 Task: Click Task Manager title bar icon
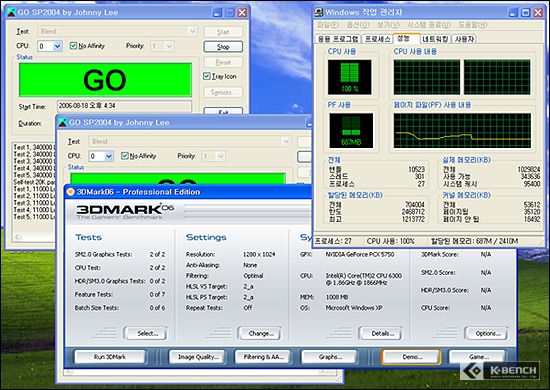click(x=319, y=13)
